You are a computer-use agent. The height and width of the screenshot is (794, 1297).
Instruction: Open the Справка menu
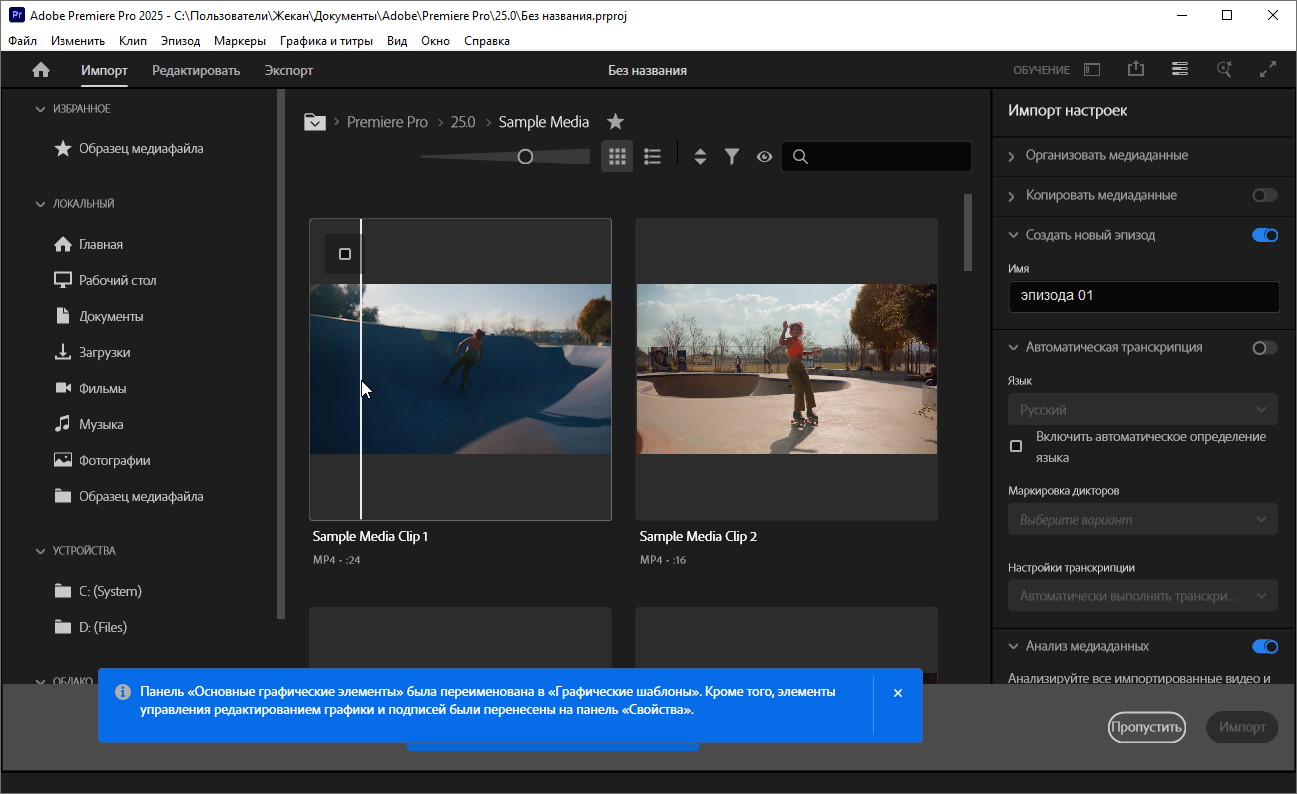pos(487,41)
